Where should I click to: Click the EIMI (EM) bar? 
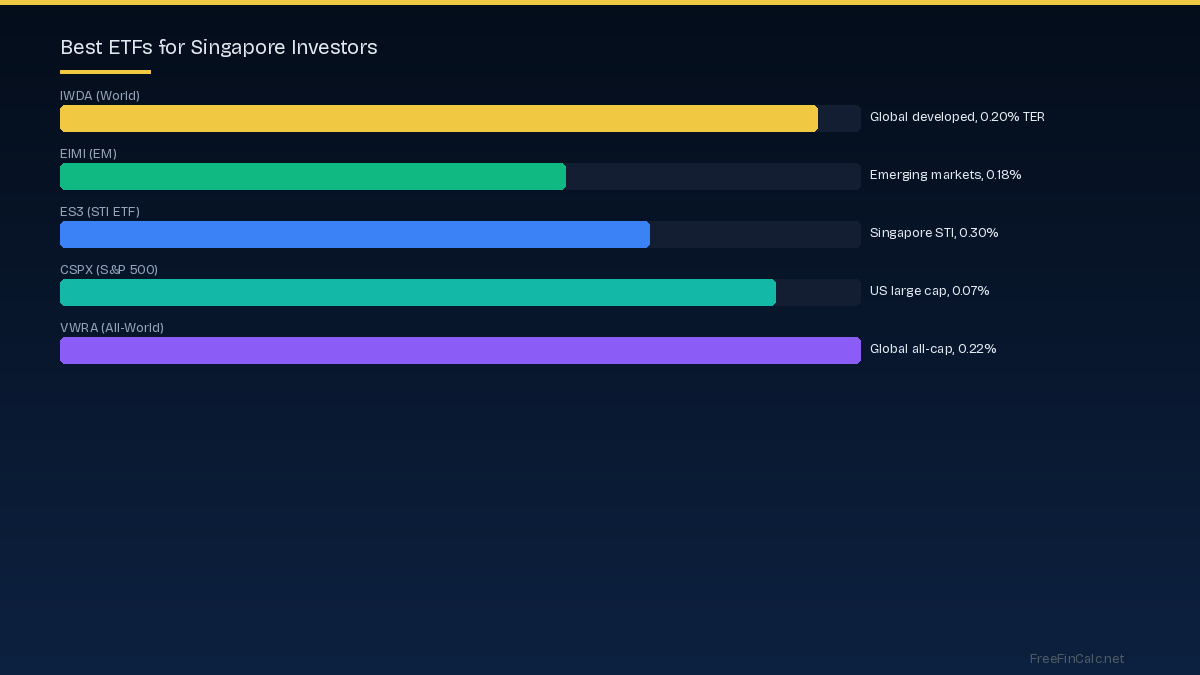[313, 176]
